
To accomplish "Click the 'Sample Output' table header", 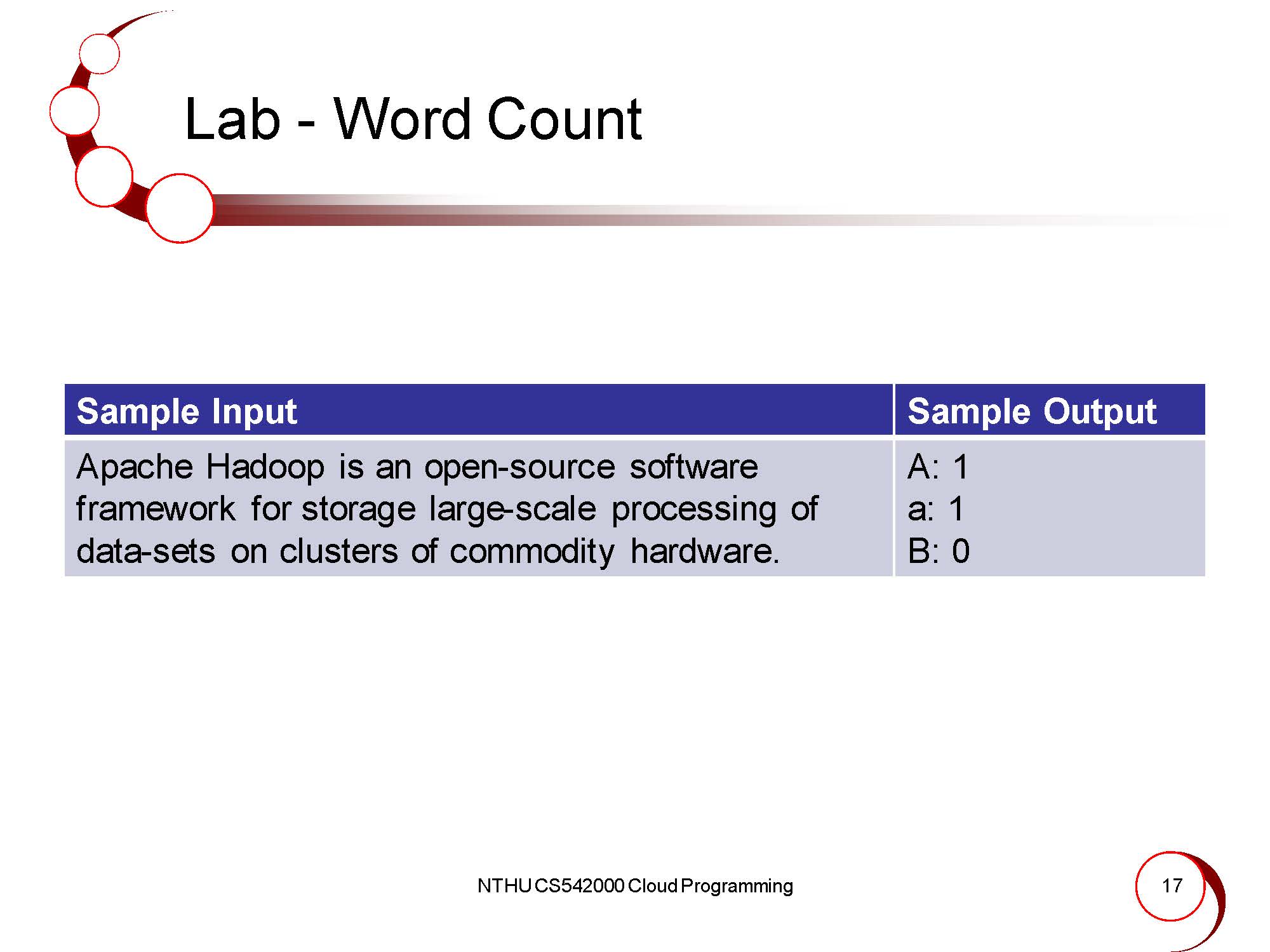I will (x=1032, y=411).
